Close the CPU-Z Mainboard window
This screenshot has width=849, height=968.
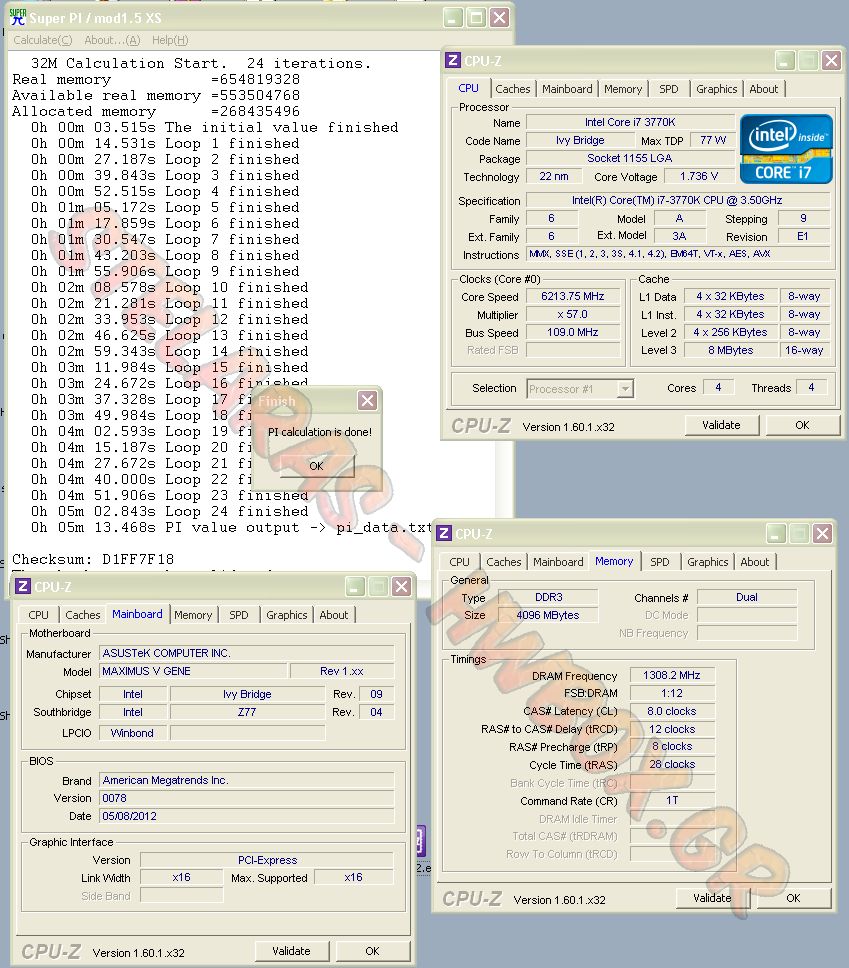[401, 586]
